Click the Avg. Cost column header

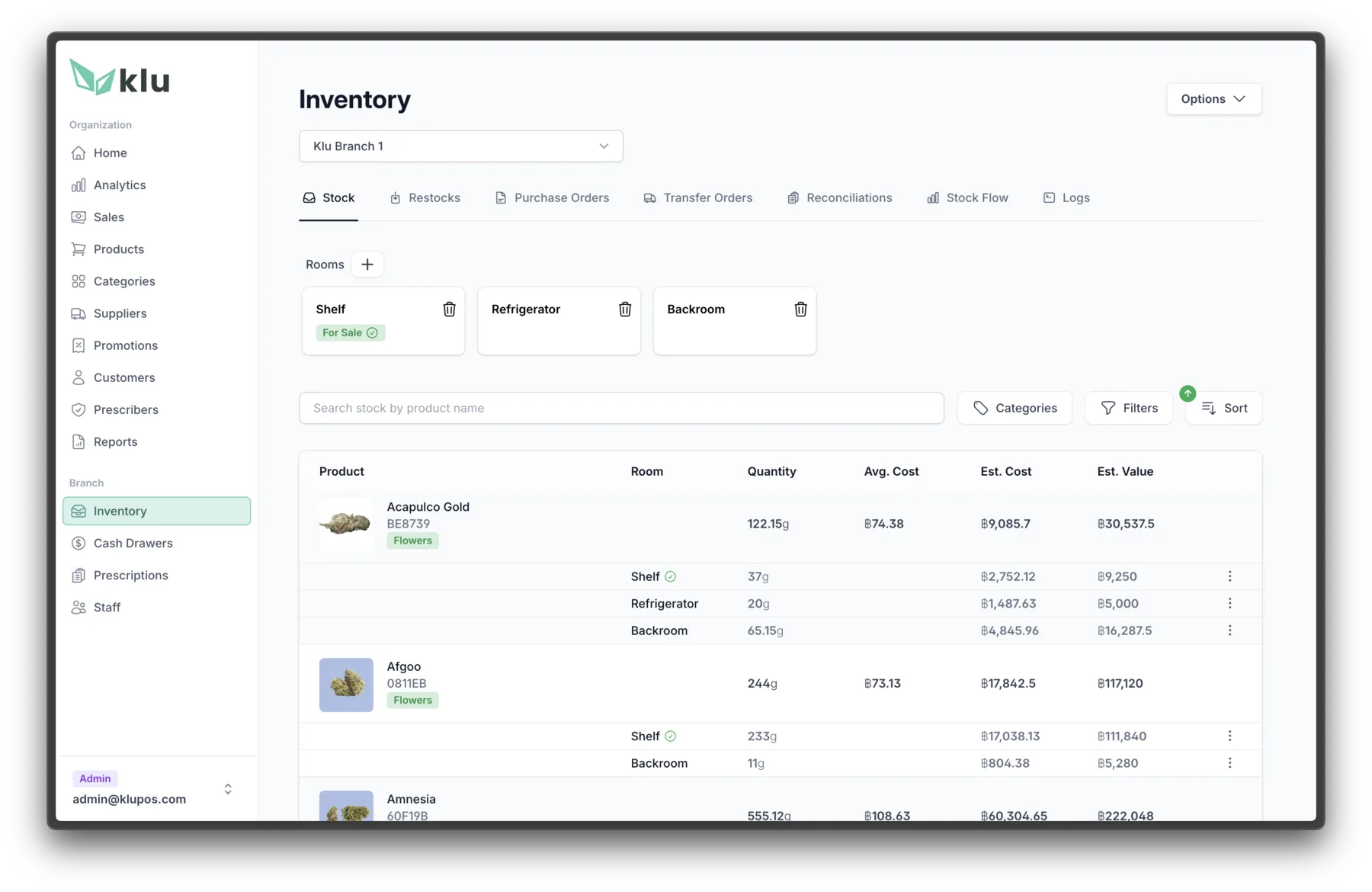pyautogui.click(x=891, y=471)
